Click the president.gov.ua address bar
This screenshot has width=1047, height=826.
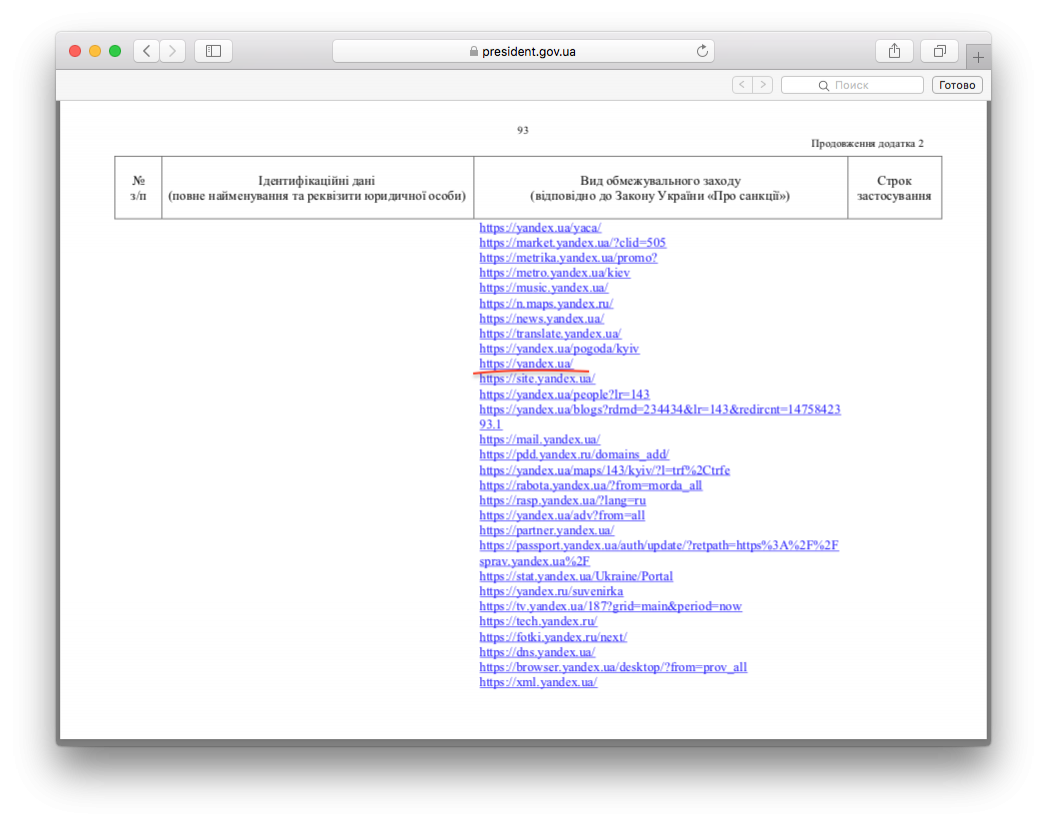pos(524,51)
